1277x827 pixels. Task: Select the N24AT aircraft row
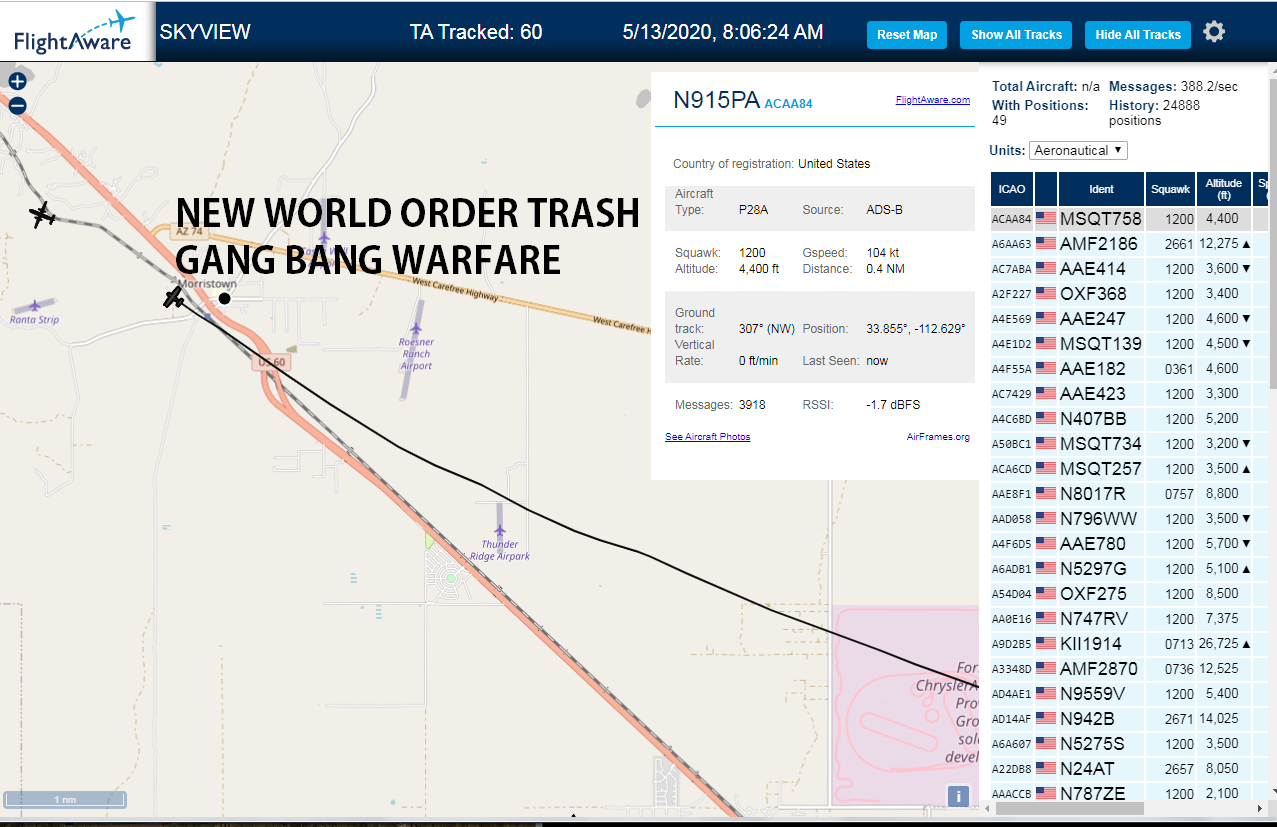tap(1129, 769)
